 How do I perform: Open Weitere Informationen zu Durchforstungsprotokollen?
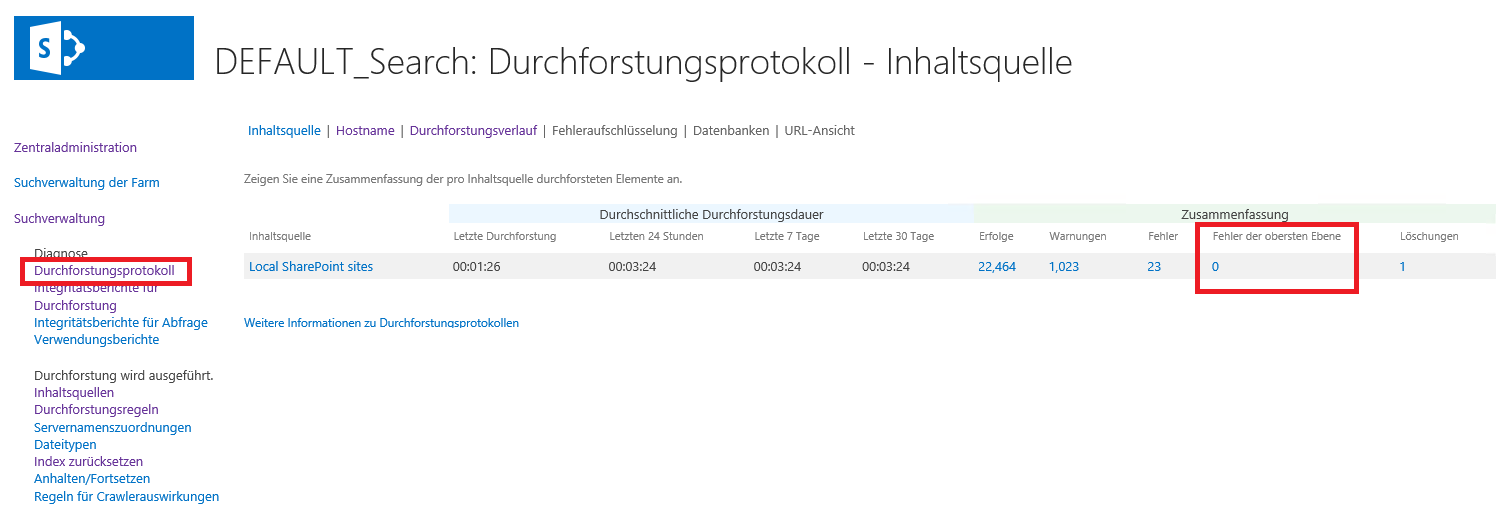[381, 323]
